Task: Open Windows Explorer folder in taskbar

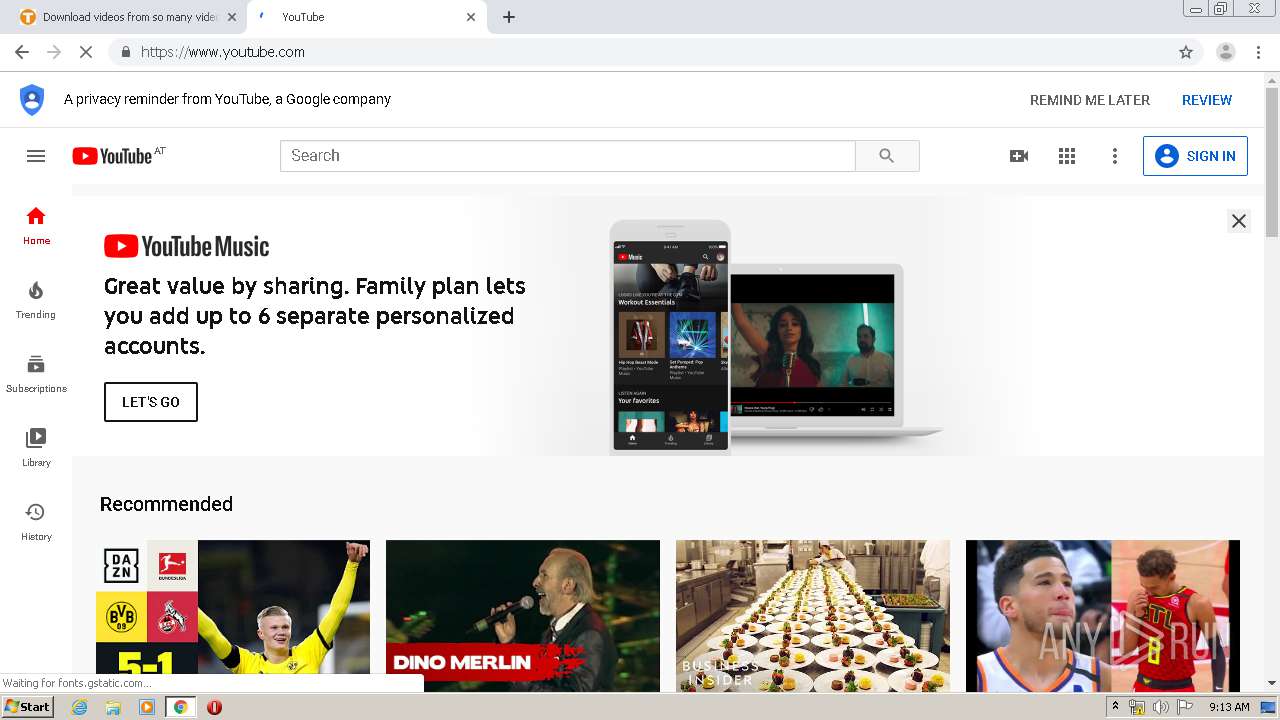Action: pyautogui.click(x=113, y=707)
